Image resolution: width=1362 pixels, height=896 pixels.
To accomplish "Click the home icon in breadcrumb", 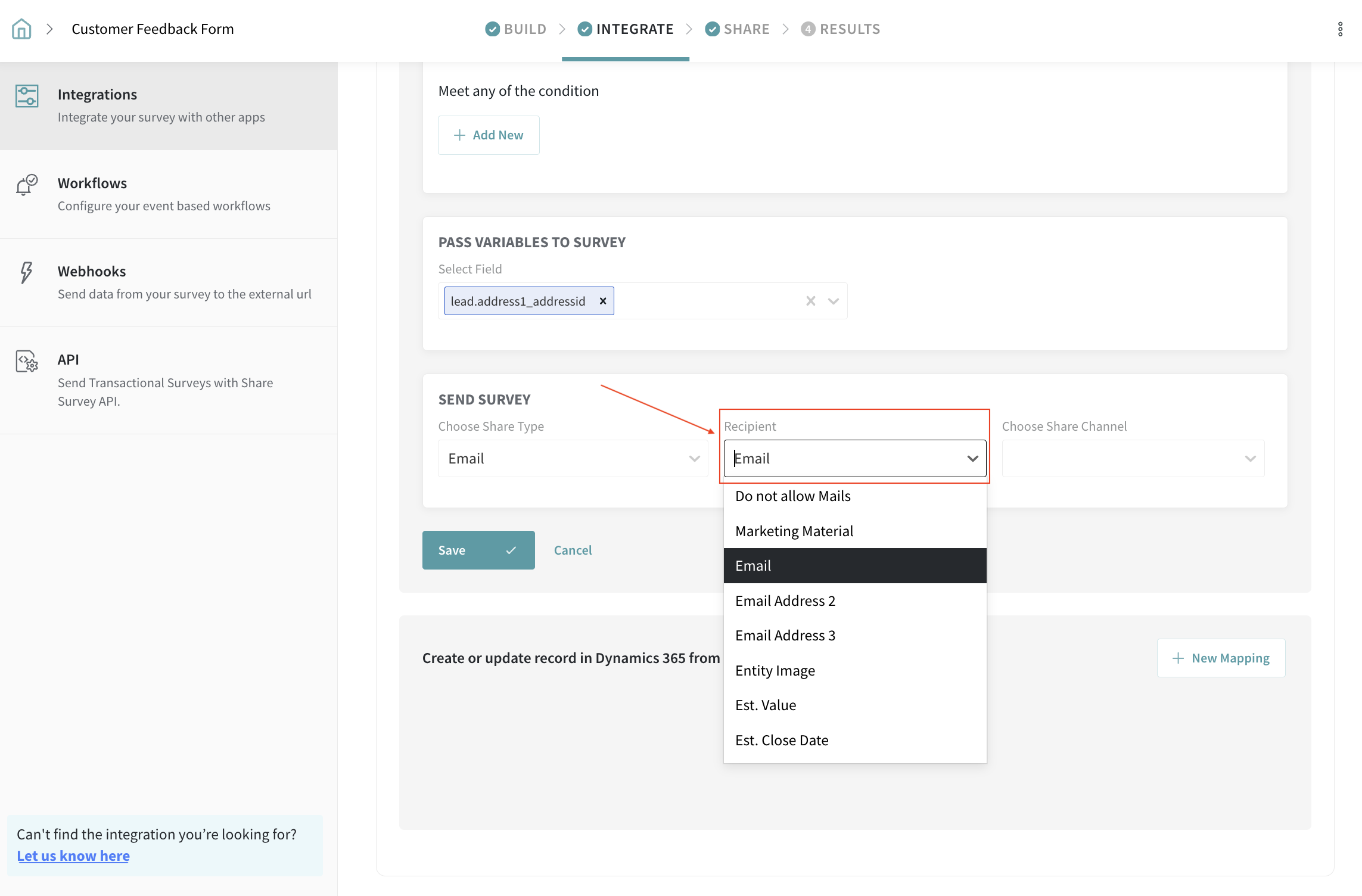I will 21,29.
